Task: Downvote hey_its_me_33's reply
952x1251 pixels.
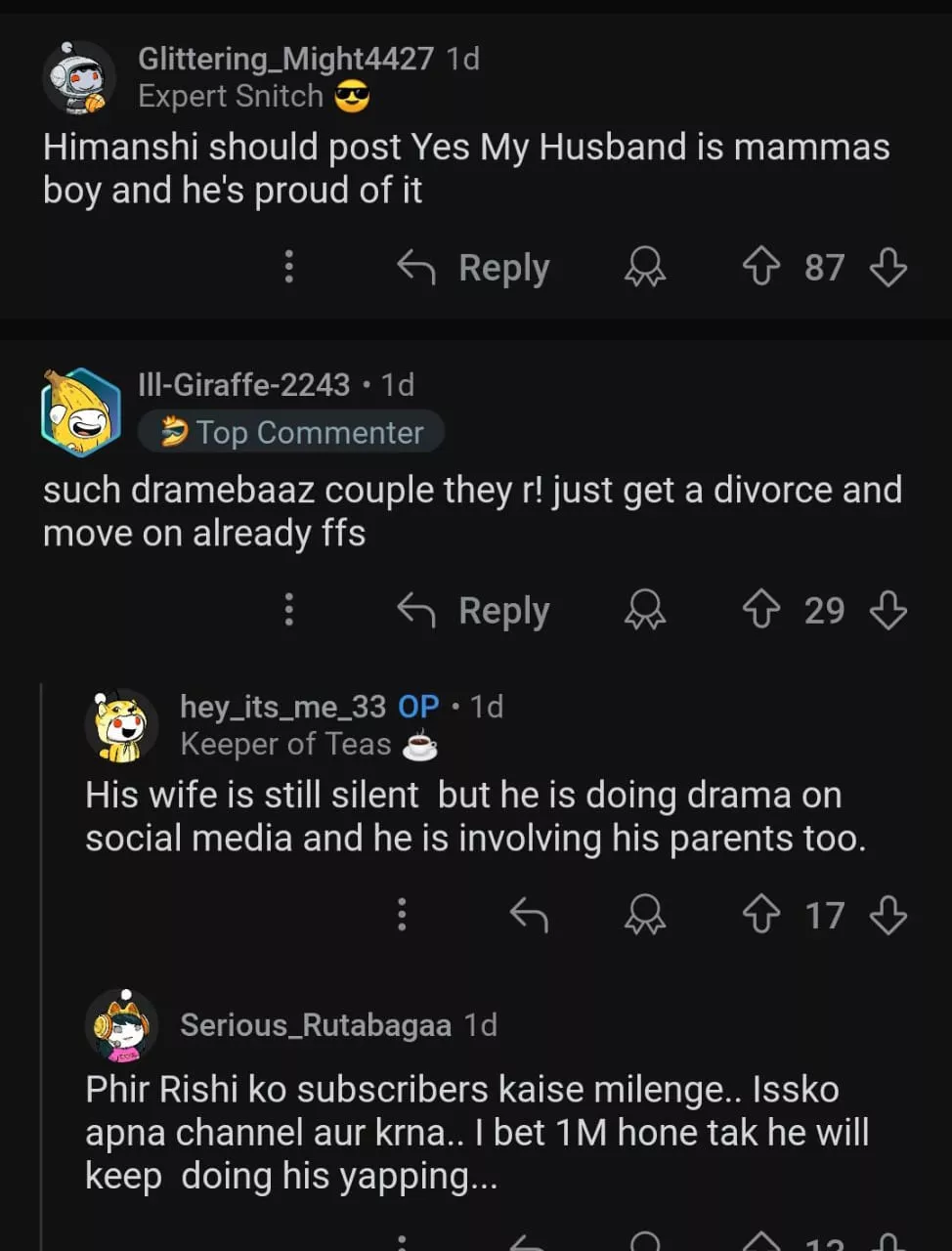Action: (887, 915)
